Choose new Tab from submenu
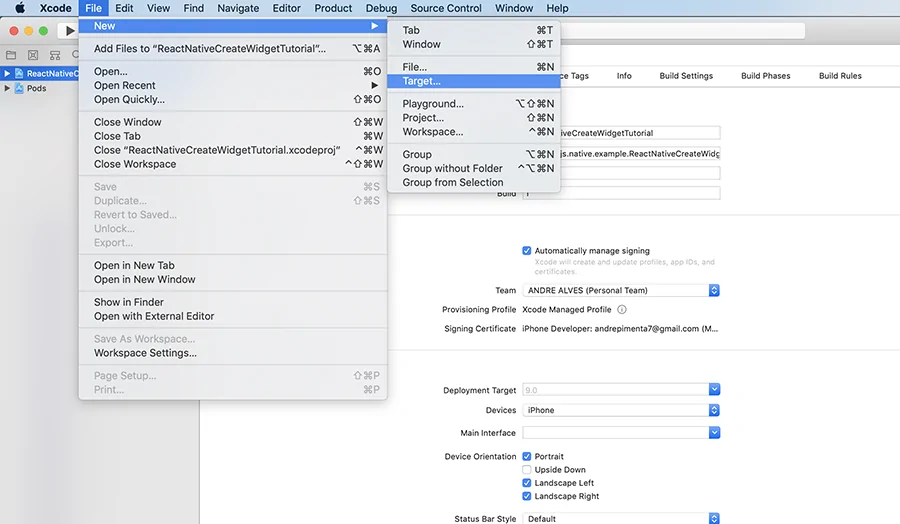The image size is (900, 524). [474, 30]
